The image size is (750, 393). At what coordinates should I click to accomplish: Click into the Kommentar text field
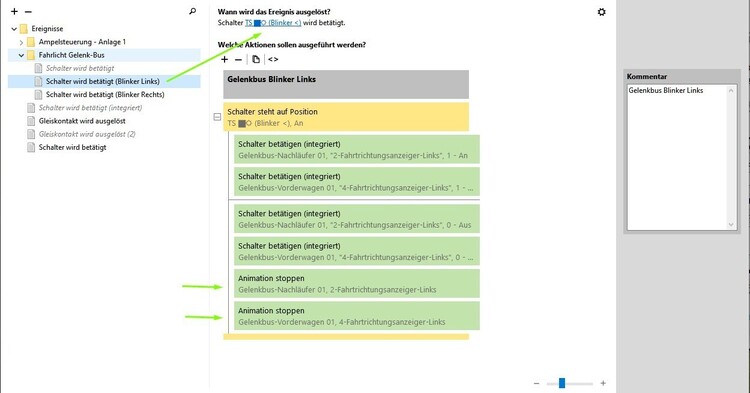[677, 158]
